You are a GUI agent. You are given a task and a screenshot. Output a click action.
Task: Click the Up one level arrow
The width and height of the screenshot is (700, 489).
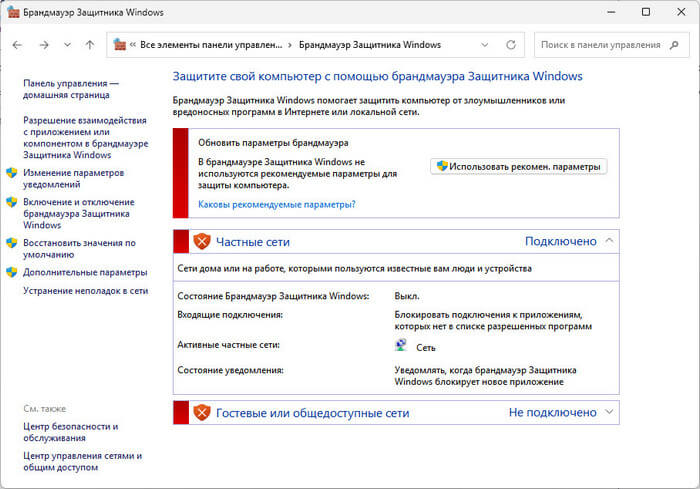(90, 45)
